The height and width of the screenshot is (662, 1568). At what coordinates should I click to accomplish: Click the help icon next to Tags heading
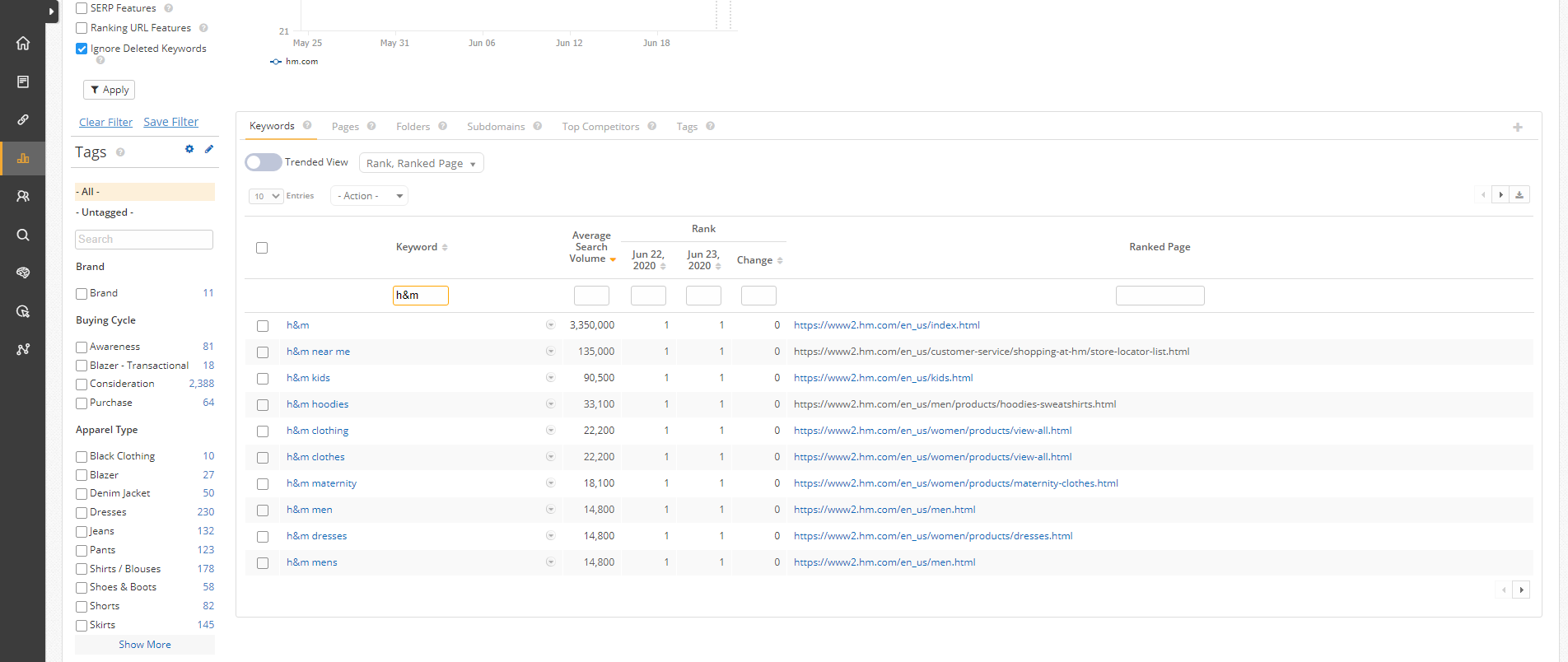pyautogui.click(x=120, y=152)
